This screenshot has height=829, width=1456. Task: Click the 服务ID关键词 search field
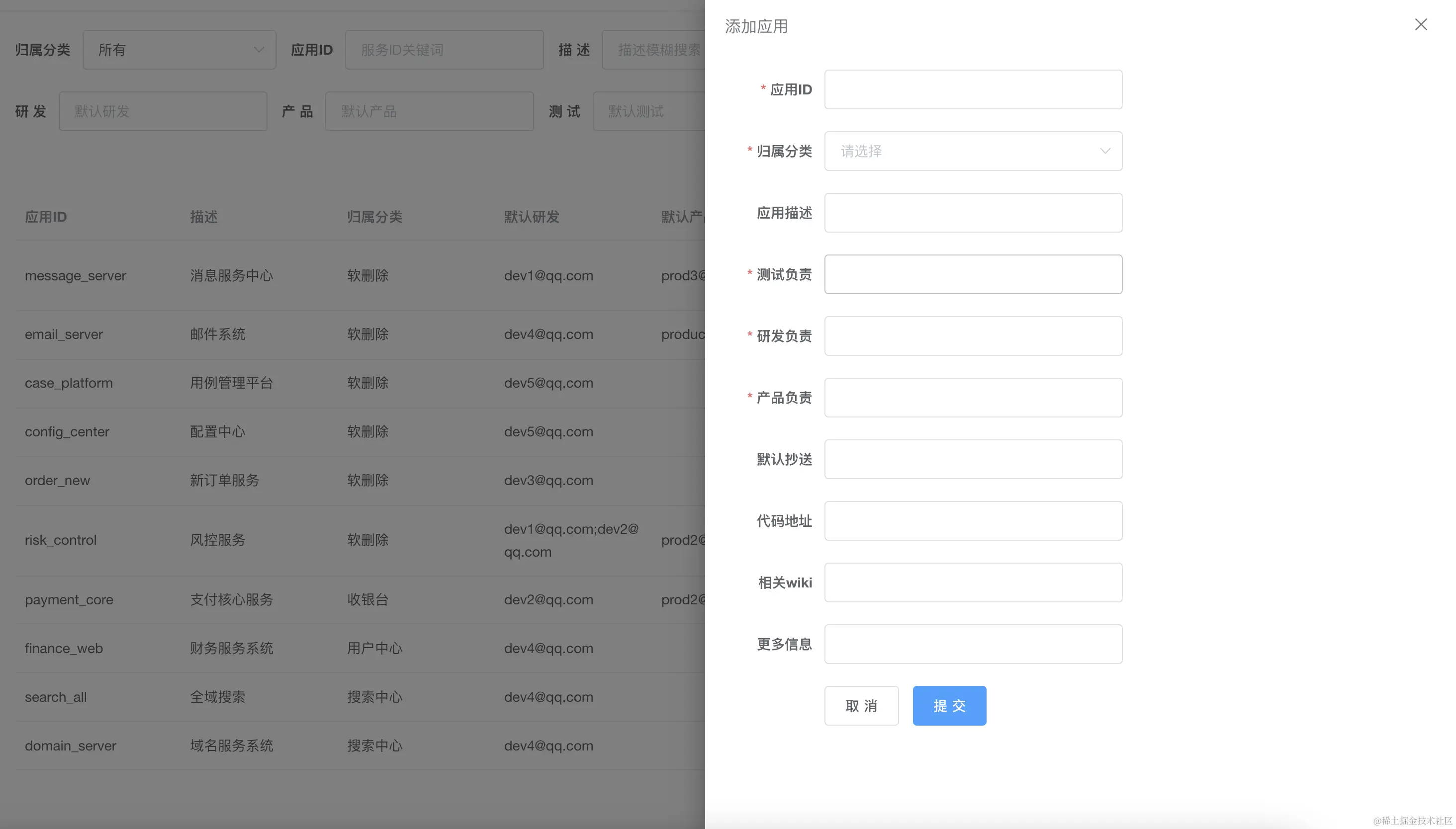click(444, 50)
